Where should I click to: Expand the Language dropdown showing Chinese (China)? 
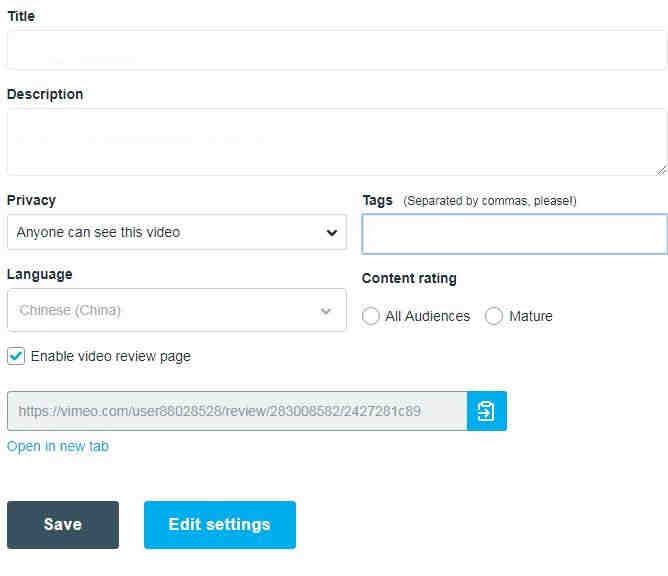tap(176, 310)
